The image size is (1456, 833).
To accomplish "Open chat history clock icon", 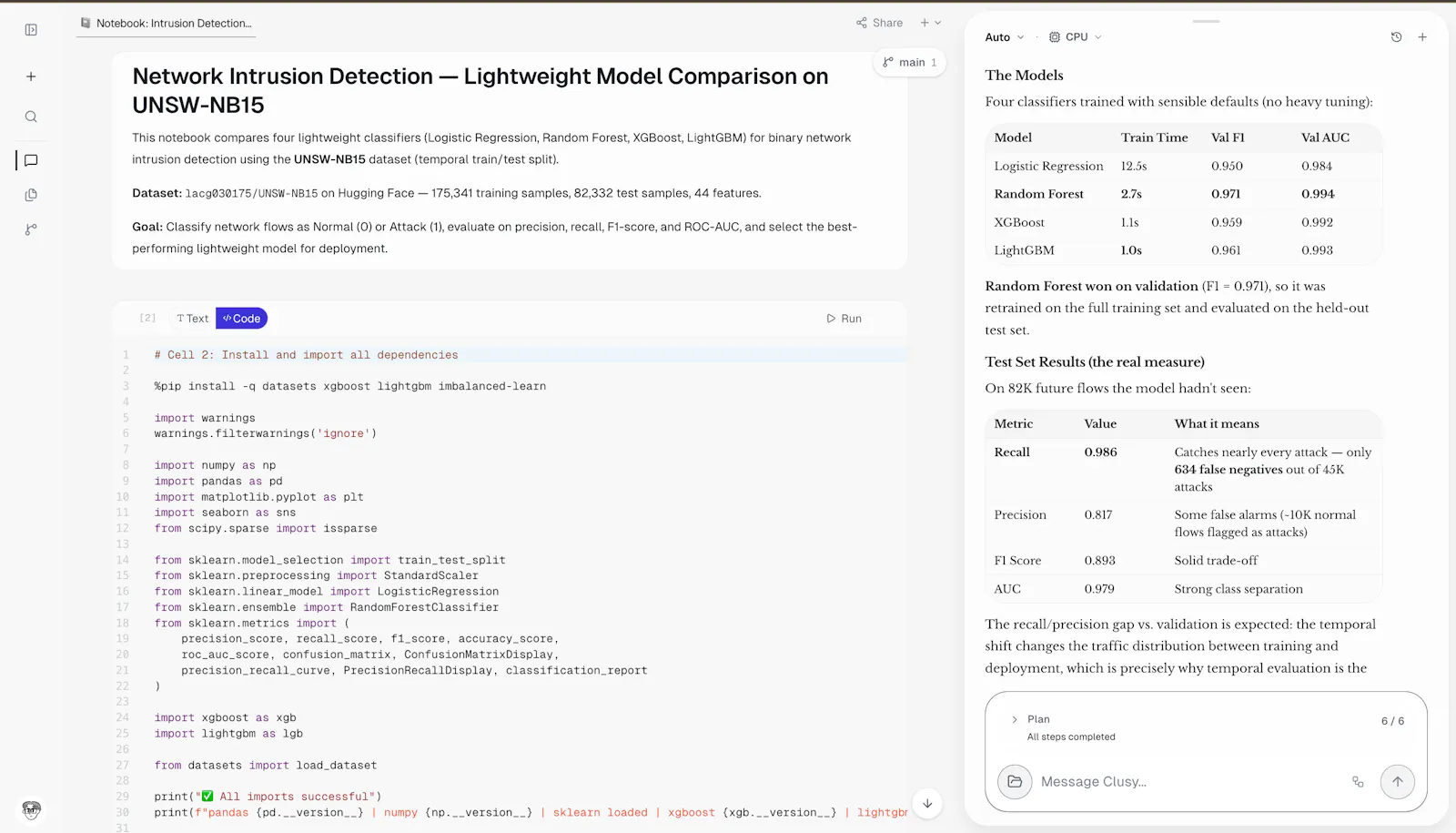I will point(1396,37).
